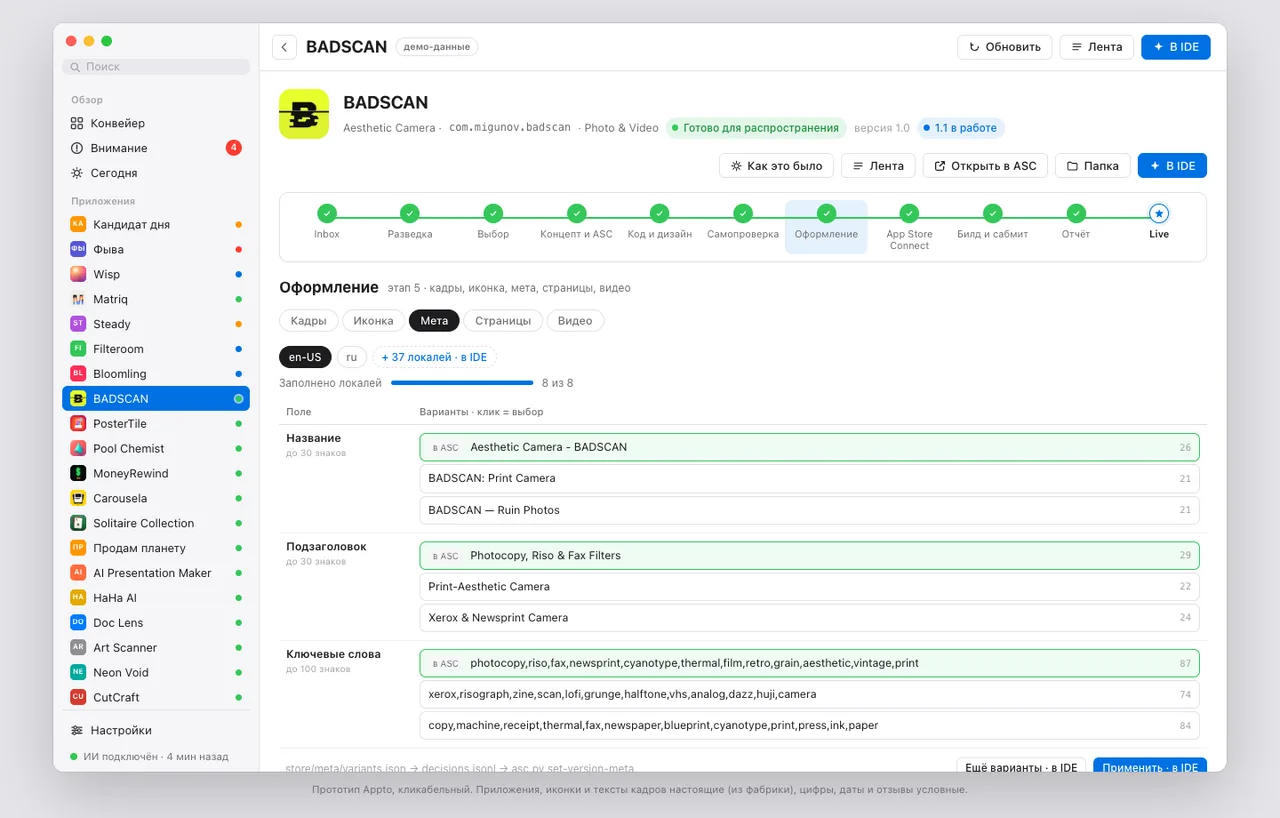Viewport: 1280px width, 818px height.
Task: Click the Открыть в ASC button
Action: pos(985,166)
